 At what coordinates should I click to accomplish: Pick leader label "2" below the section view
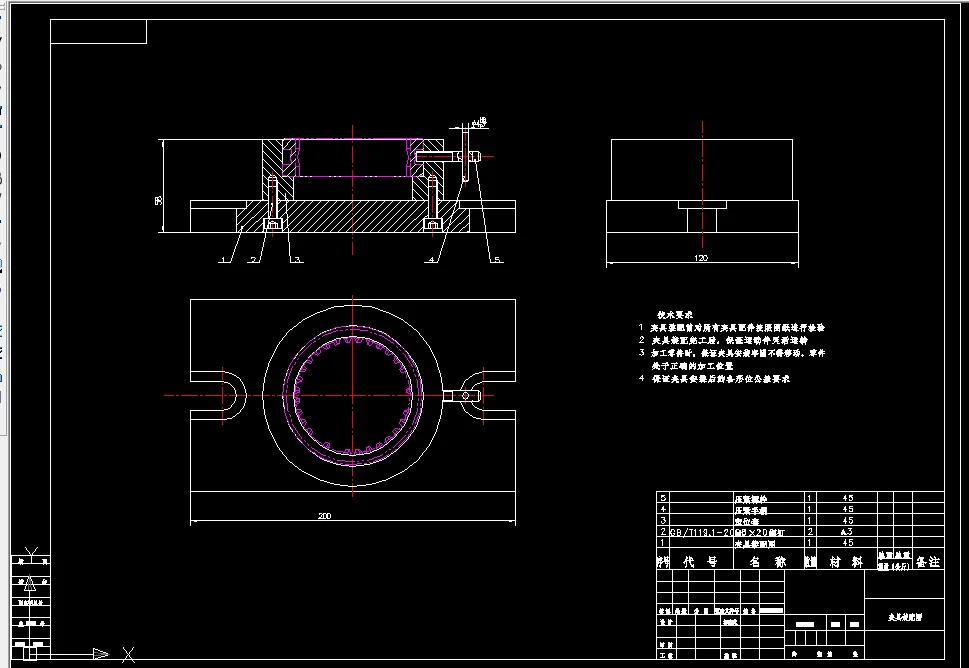(253, 260)
